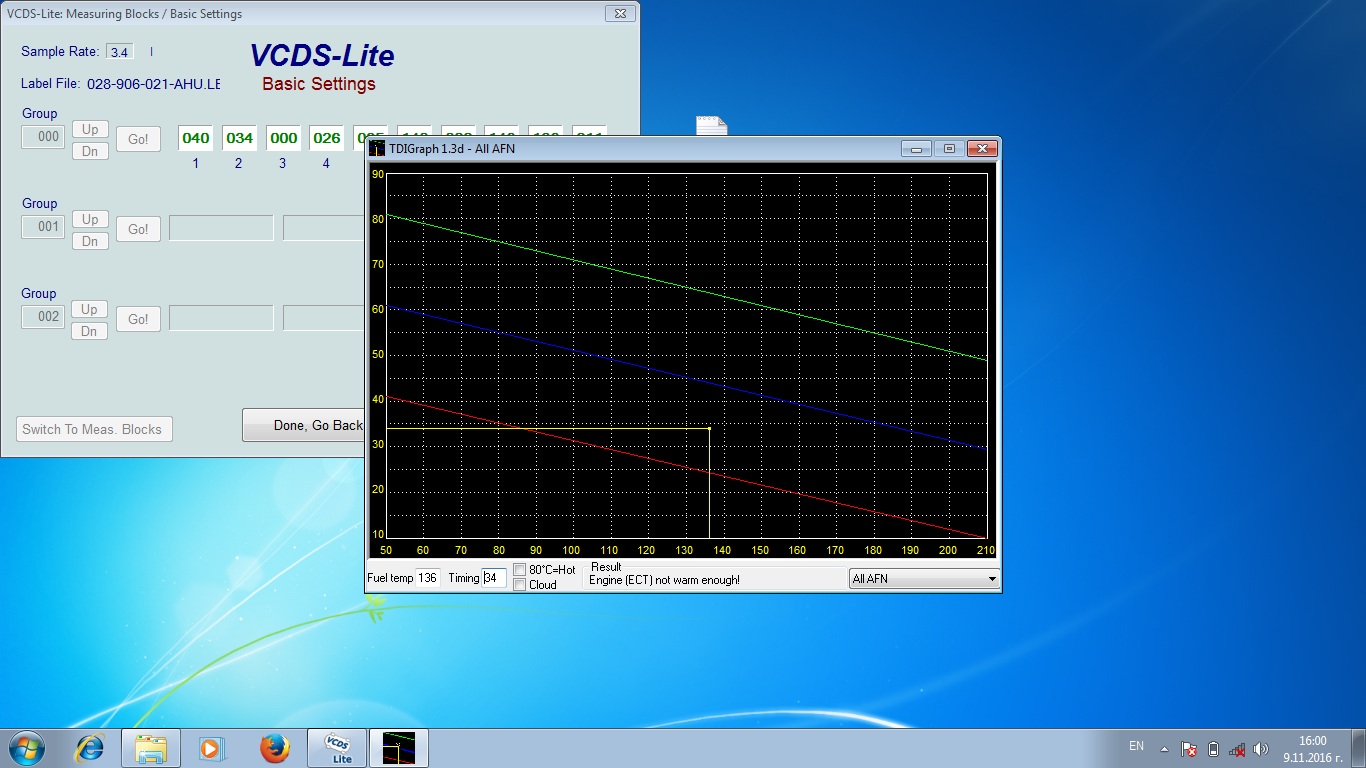Click the EN language indicator
The image size is (1366, 768).
(1136, 746)
